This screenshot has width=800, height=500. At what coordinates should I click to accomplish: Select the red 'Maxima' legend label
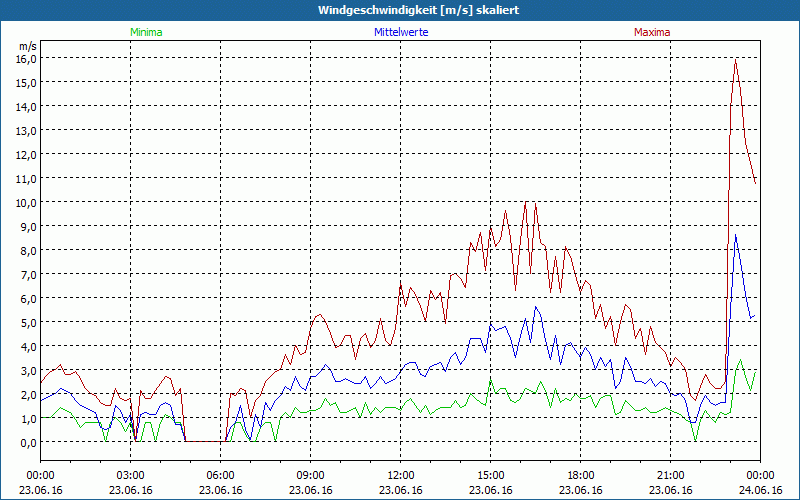click(x=652, y=32)
